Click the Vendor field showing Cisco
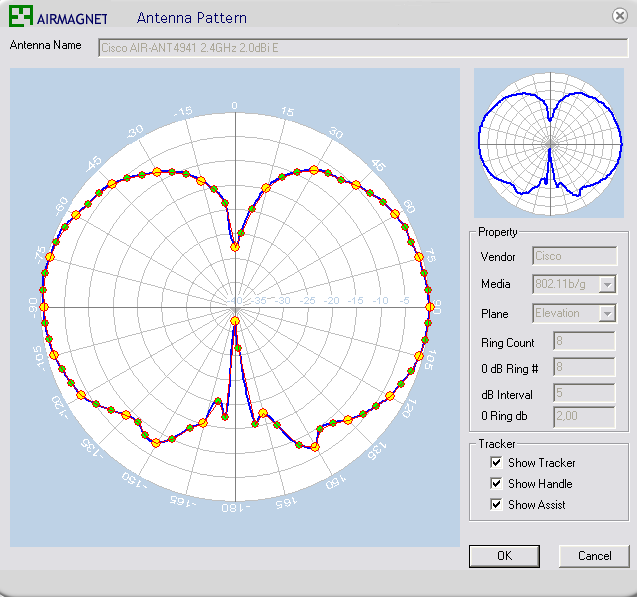The width and height of the screenshot is (637, 597). 574,256
